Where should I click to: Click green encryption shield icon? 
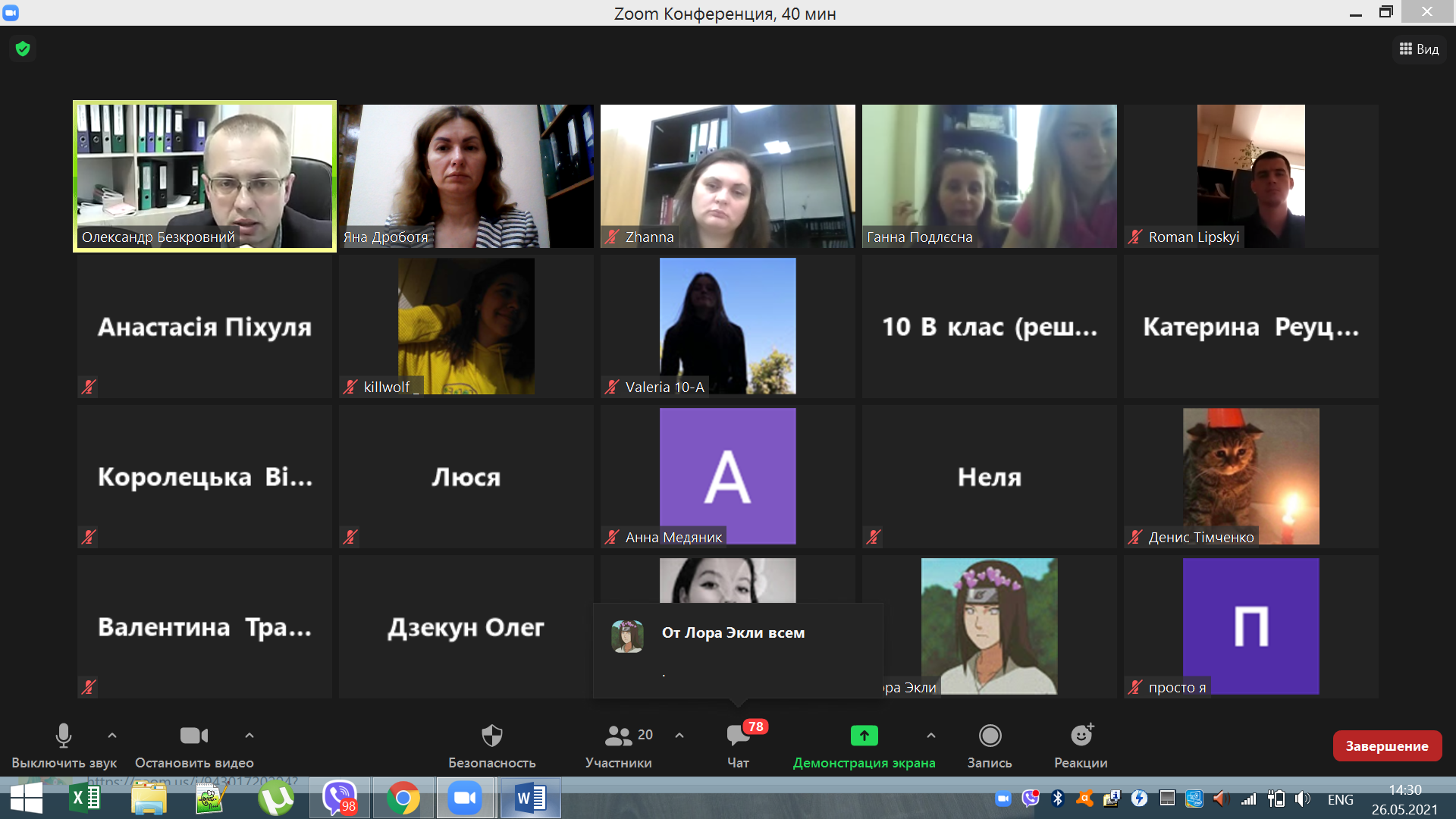(23, 49)
